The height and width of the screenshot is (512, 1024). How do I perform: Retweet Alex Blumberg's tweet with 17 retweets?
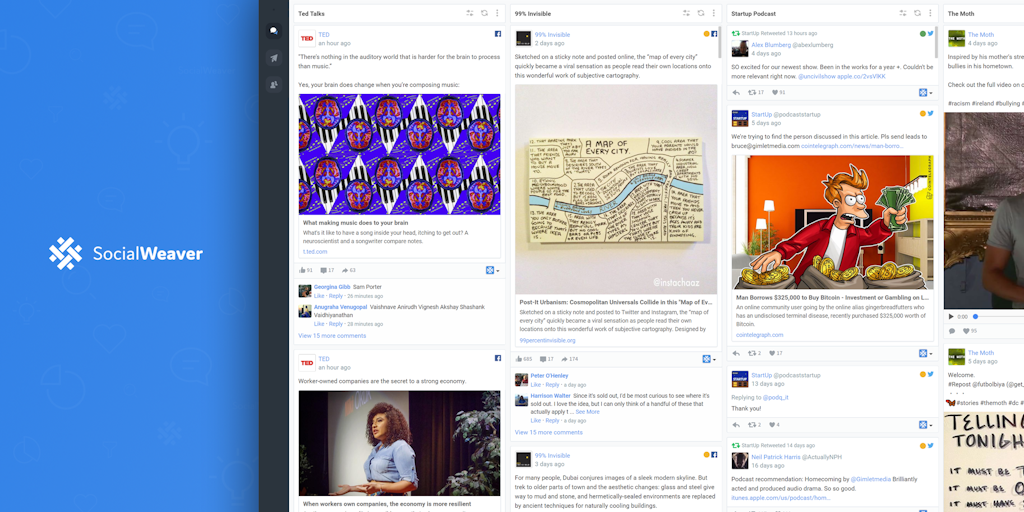756,92
